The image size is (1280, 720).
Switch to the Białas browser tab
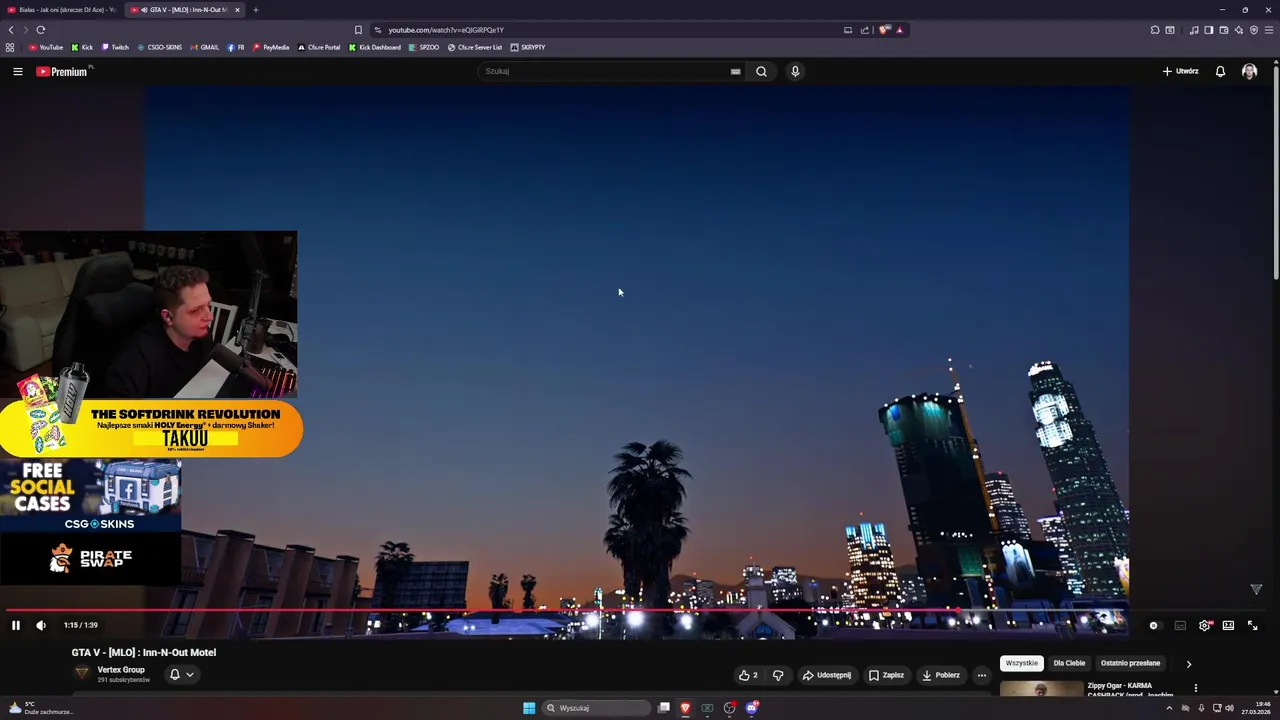(61, 10)
